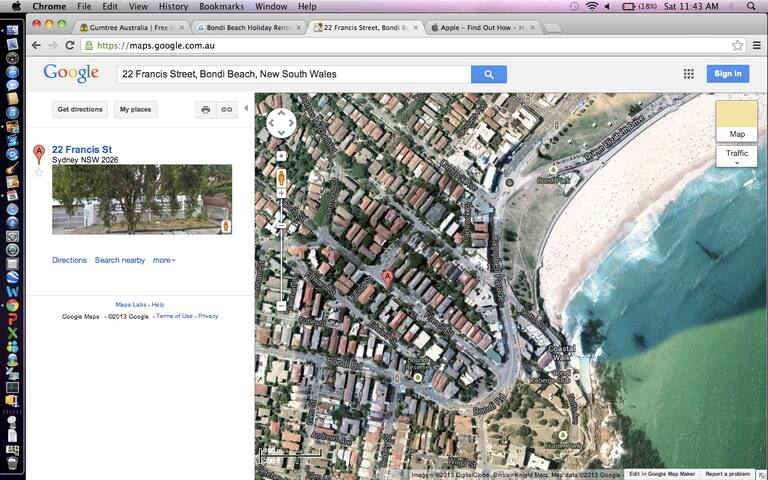Print the current map
768x480 pixels.
pos(206,109)
